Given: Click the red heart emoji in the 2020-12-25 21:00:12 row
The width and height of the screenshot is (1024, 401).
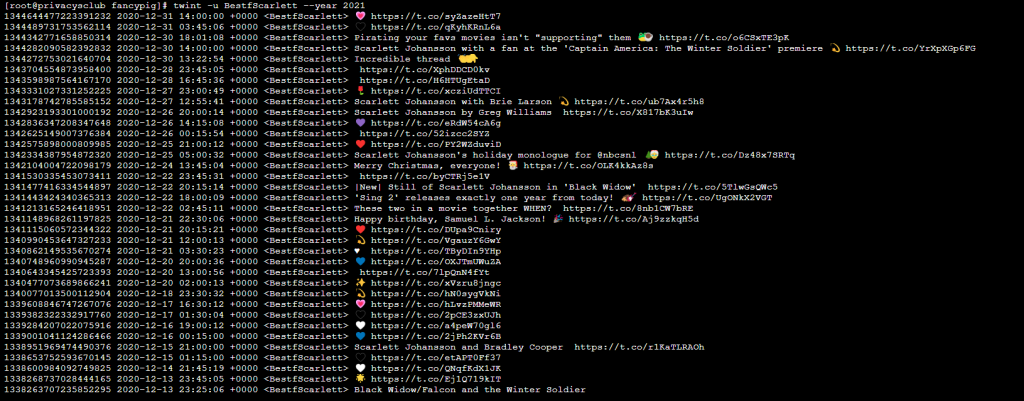Looking at the screenshot, I should 360,144.
